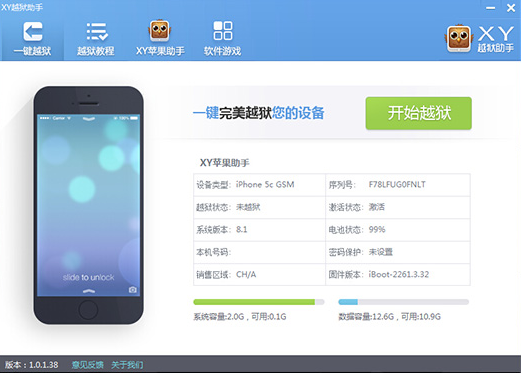Tap the camera icon on phone lock screen
Image resolution: width=521 pixels, height=373 pixels.
133,289
